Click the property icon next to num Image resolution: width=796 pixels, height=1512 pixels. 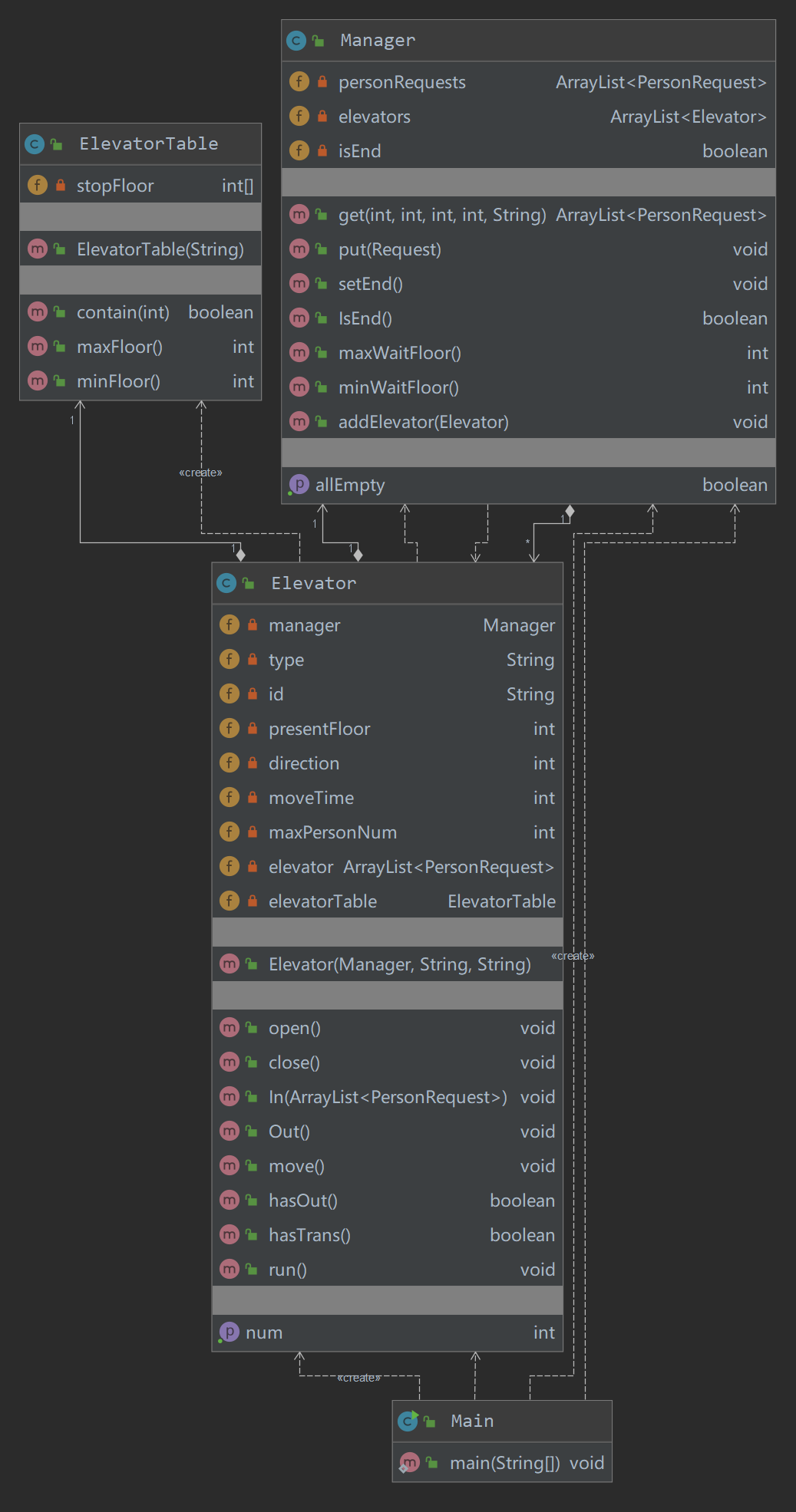click(x=229, y=1332)
